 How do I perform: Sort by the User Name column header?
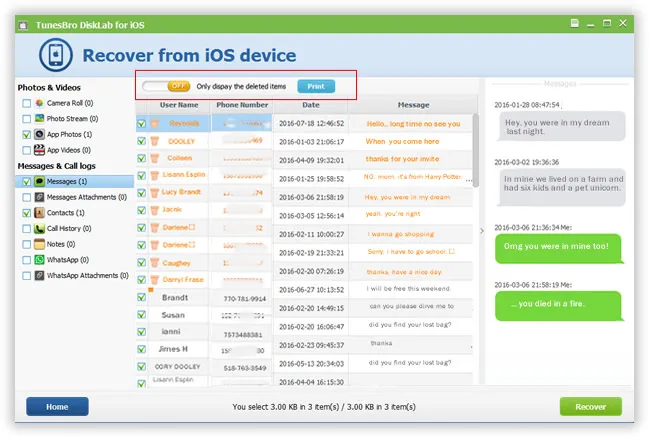point(179,105)
